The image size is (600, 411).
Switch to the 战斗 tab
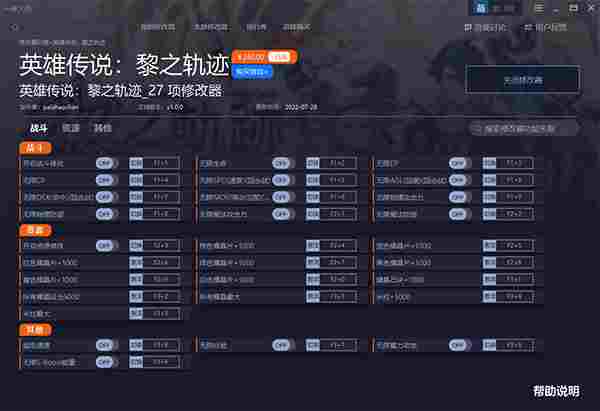coord(39,128)
